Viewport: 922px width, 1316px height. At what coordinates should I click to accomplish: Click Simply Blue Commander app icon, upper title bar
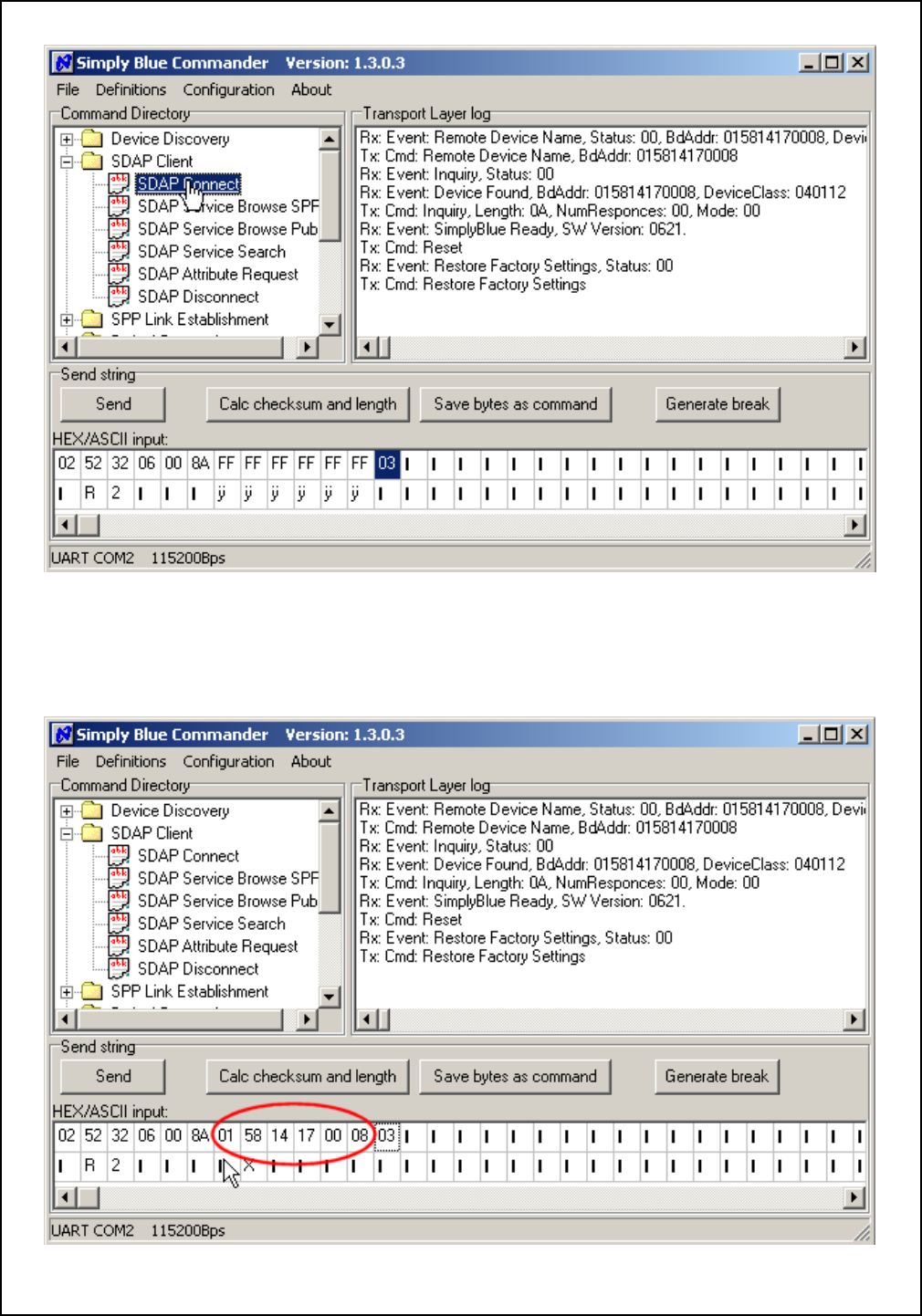click(63, 63)
